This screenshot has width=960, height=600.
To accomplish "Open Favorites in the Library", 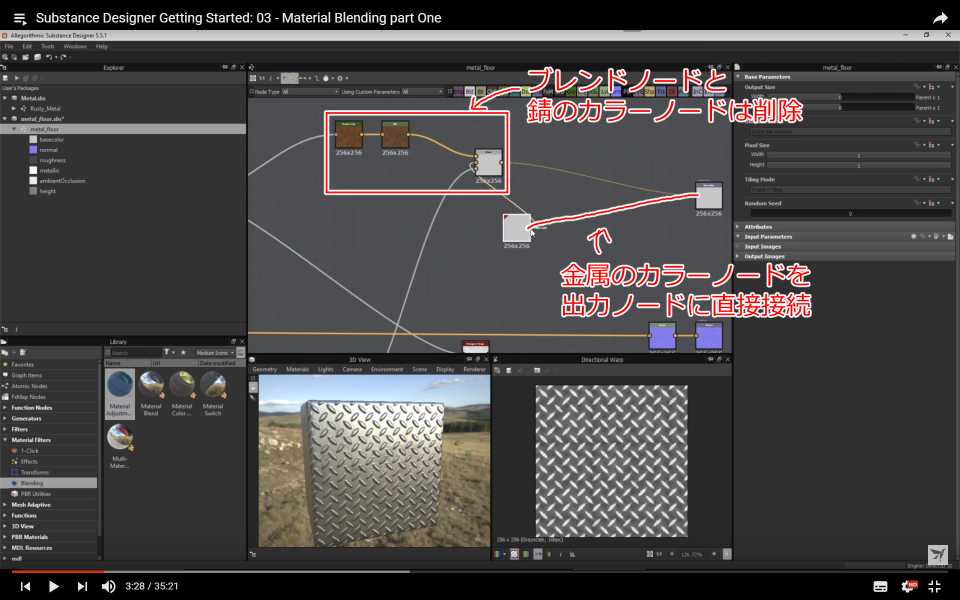I will [x=22, y=365].
